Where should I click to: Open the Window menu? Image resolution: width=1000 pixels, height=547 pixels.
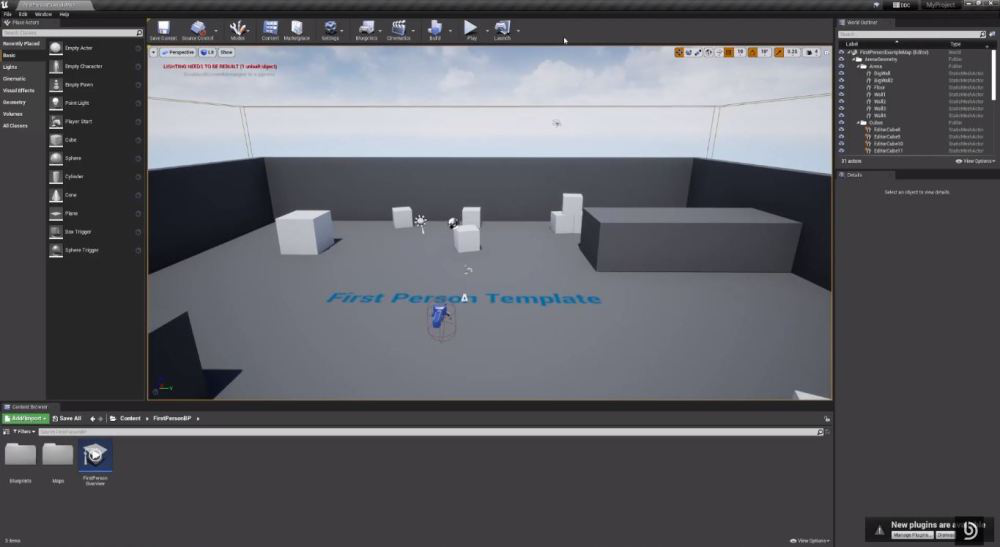click(x=43, y=14)
